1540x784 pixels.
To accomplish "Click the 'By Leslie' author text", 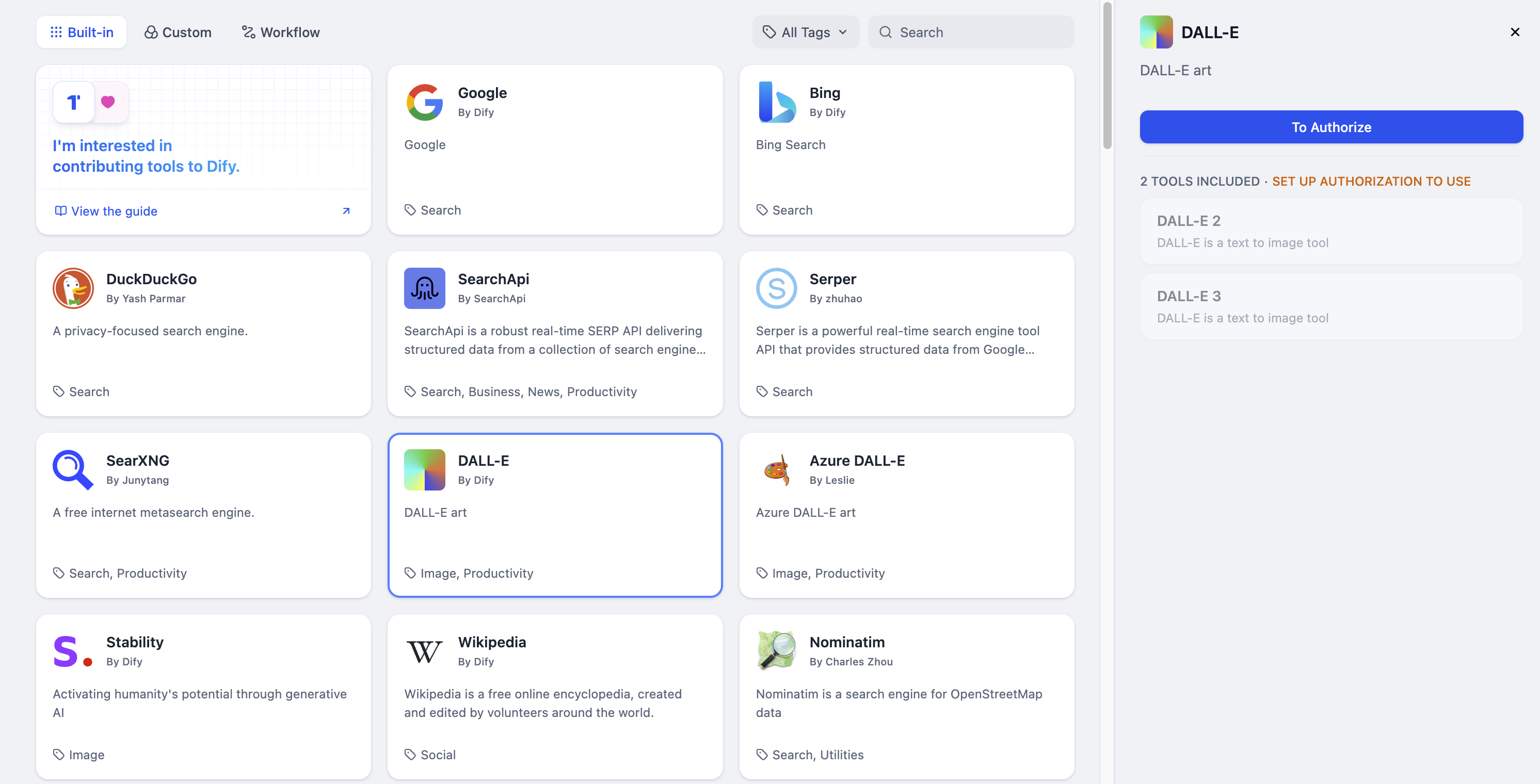I will [831, 480].
